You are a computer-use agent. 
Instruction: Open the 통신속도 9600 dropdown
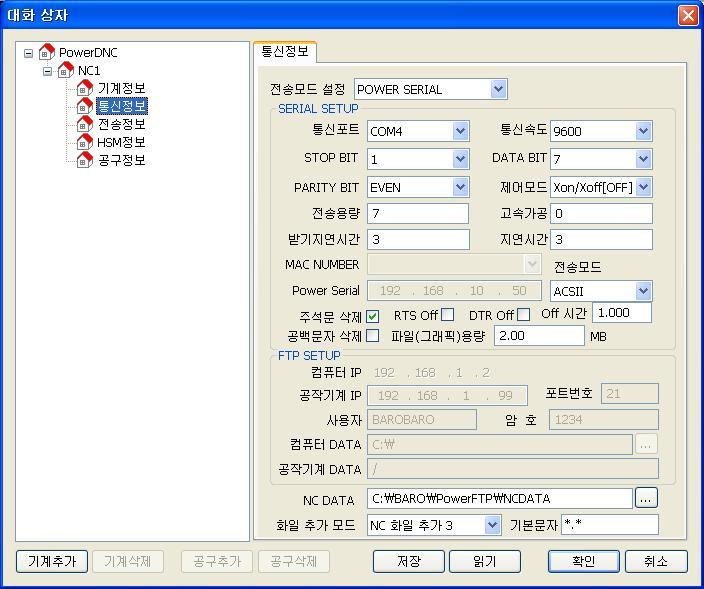643,131
